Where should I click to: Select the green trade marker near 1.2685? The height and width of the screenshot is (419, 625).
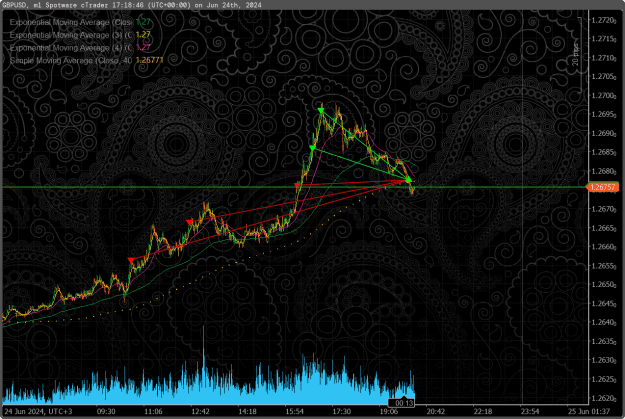pyautogui.click(x=312, y=148)
